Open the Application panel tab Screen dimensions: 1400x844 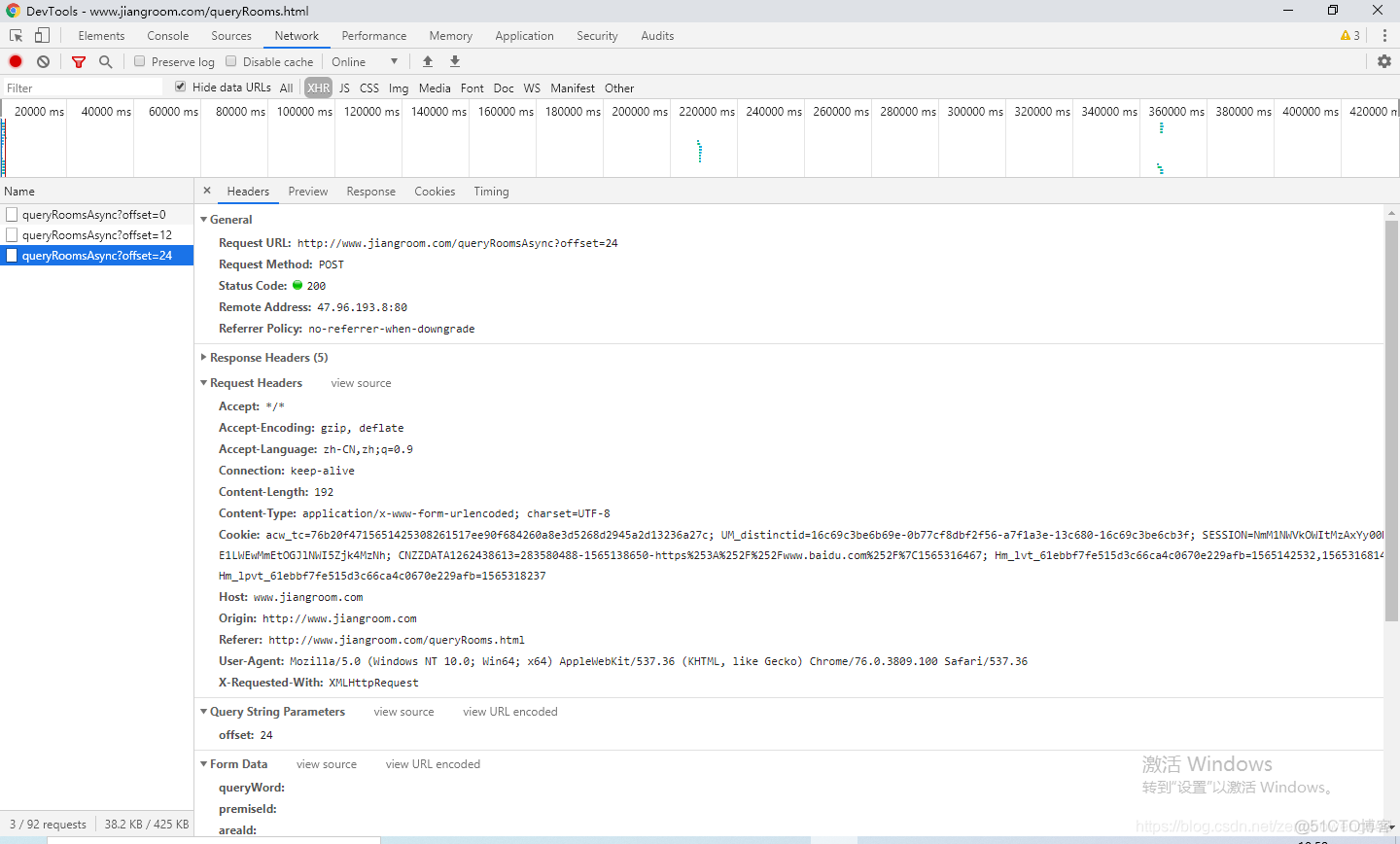tap(524, 35)
